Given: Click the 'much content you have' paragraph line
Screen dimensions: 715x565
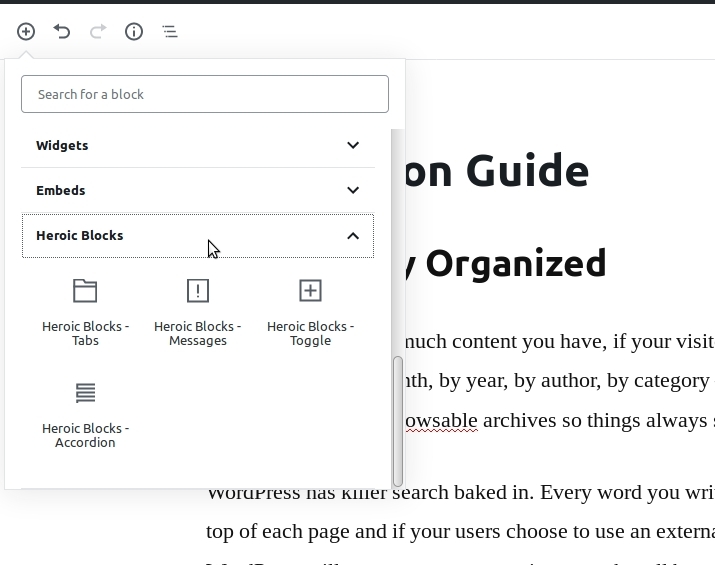Looking at the screenshot, I should tap(560, 342).
